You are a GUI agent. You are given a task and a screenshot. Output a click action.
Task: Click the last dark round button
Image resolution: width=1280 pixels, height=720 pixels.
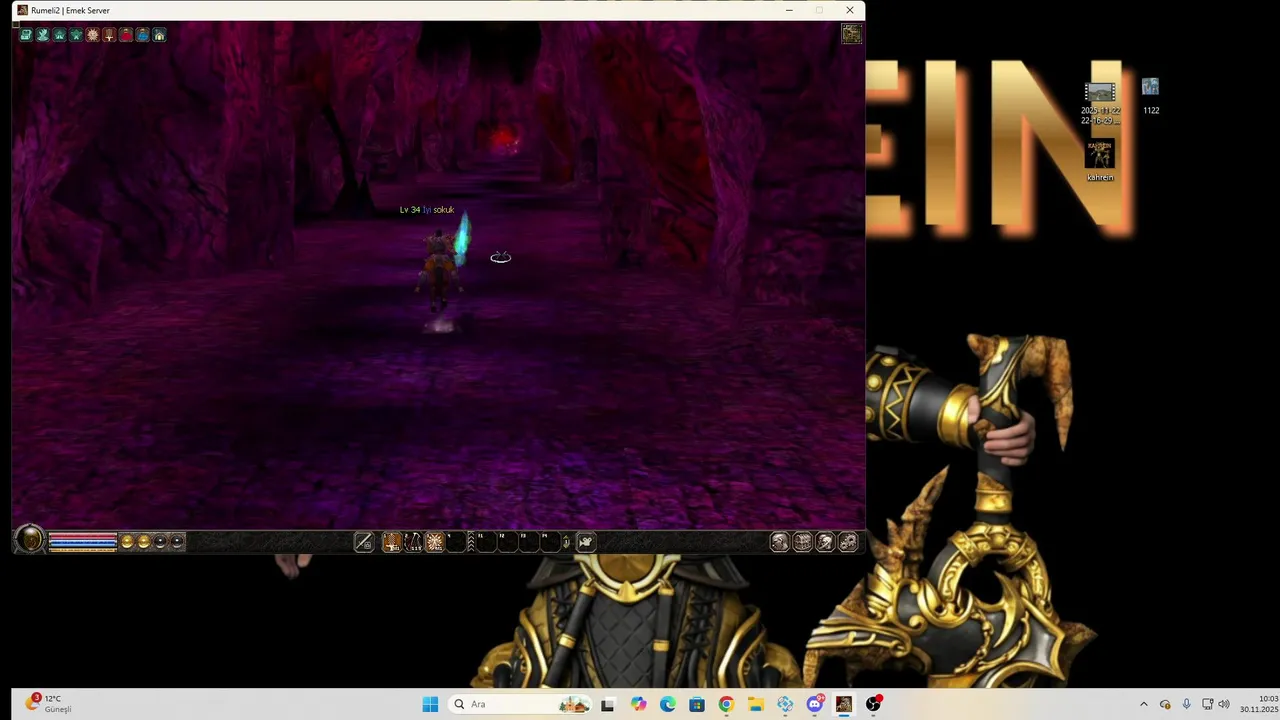coord(177,542)
